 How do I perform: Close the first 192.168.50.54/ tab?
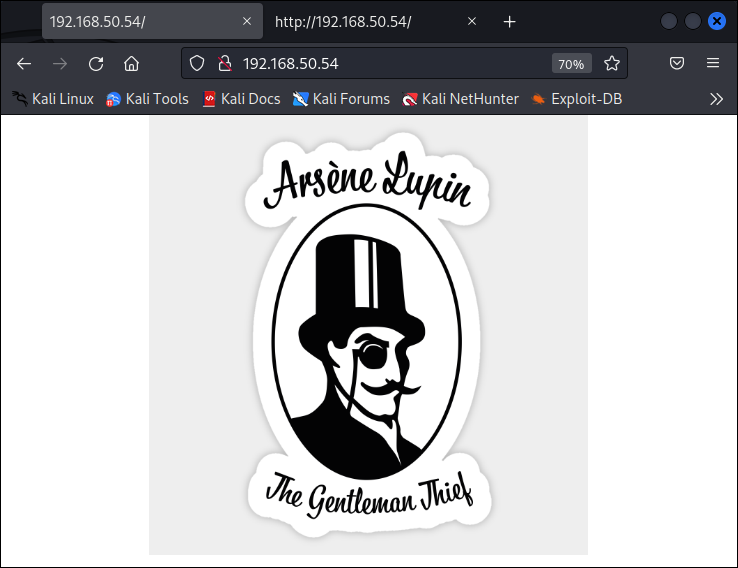247,21
